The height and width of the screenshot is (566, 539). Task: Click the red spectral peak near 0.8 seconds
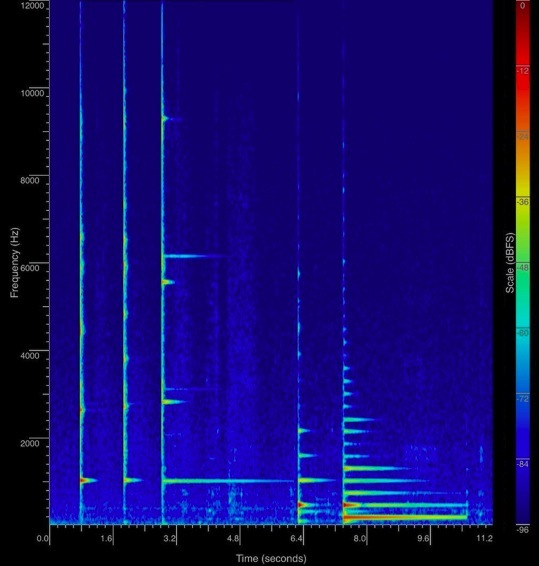(84, 480)
